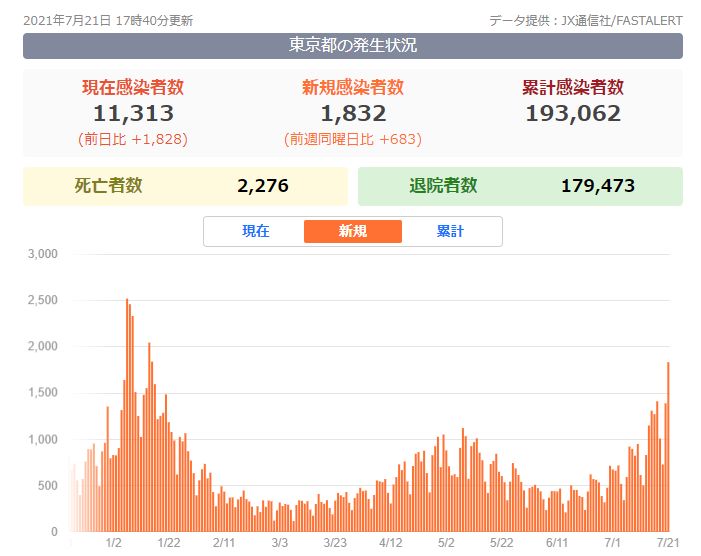The height and width of the screenshot is (556, 701).
Task: Select the 新規 tab
Action: pos(353,231)
